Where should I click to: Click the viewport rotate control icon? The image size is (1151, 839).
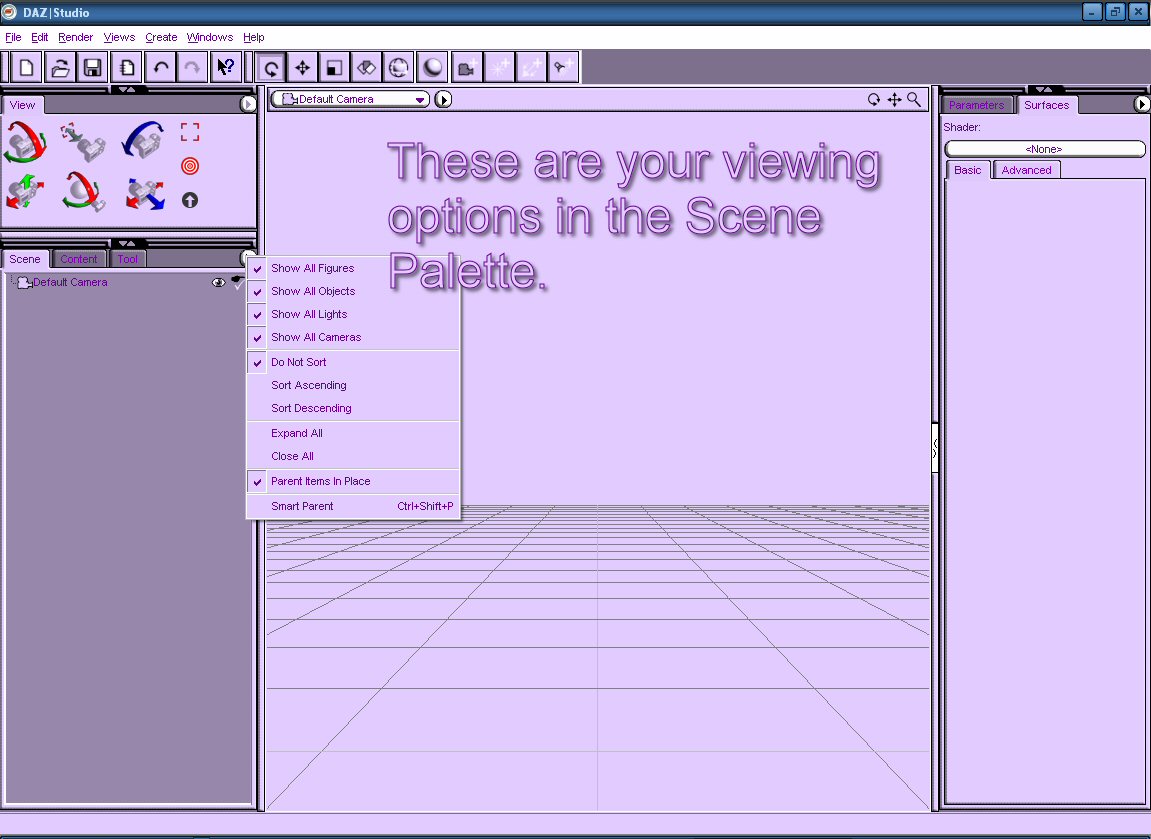tap(874, 99)
